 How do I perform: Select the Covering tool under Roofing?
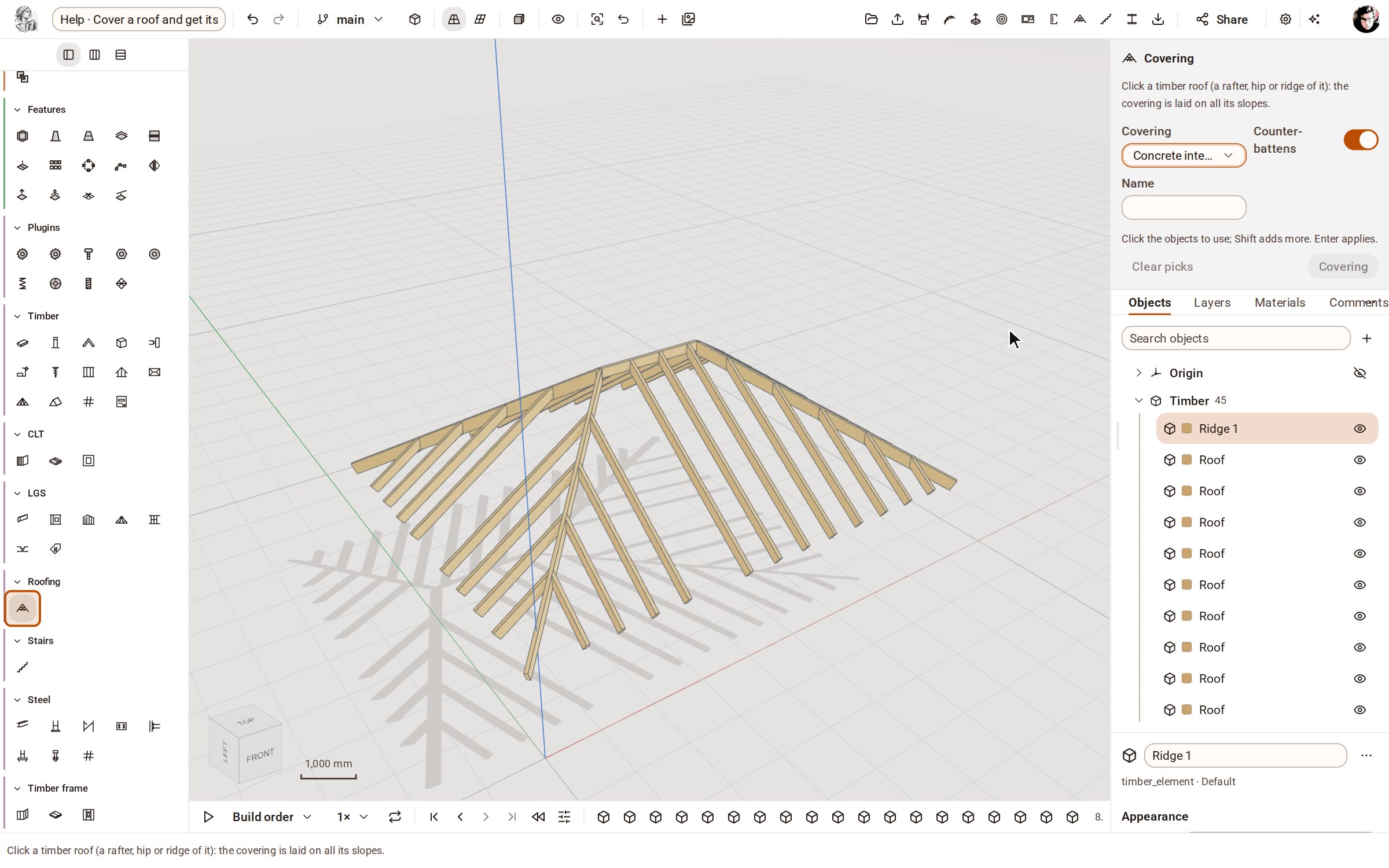coord(23,608)
